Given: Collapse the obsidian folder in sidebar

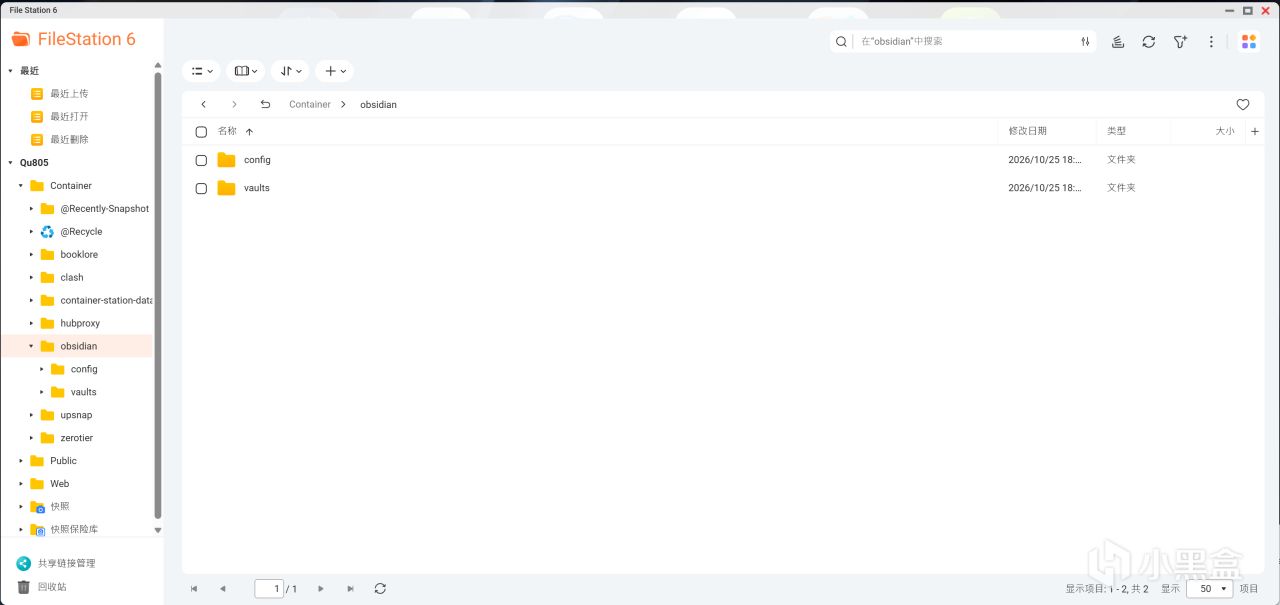Looking at the screenshot, I should coord(31,346).
